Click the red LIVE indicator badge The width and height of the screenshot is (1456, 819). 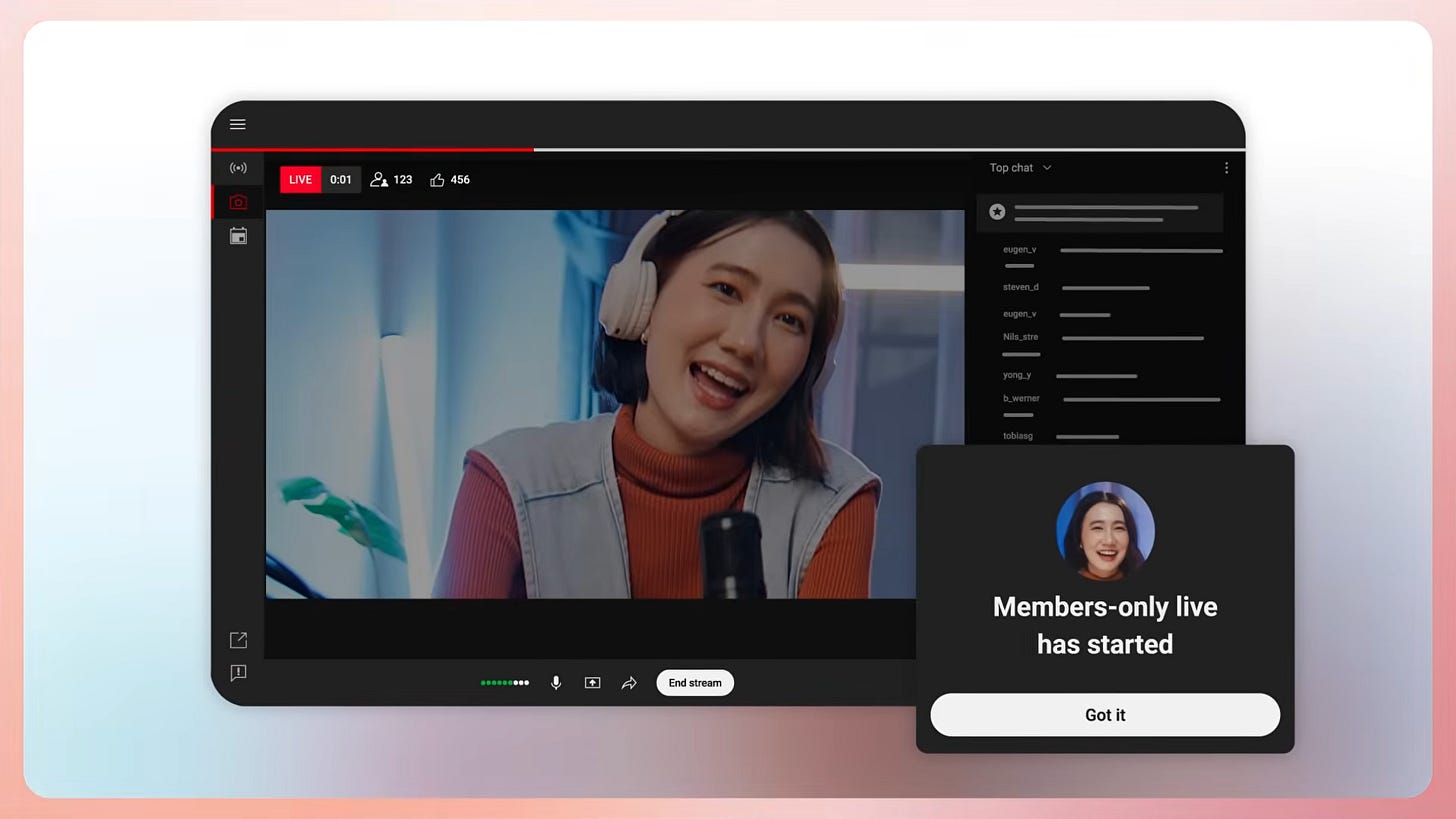point(300,180)
